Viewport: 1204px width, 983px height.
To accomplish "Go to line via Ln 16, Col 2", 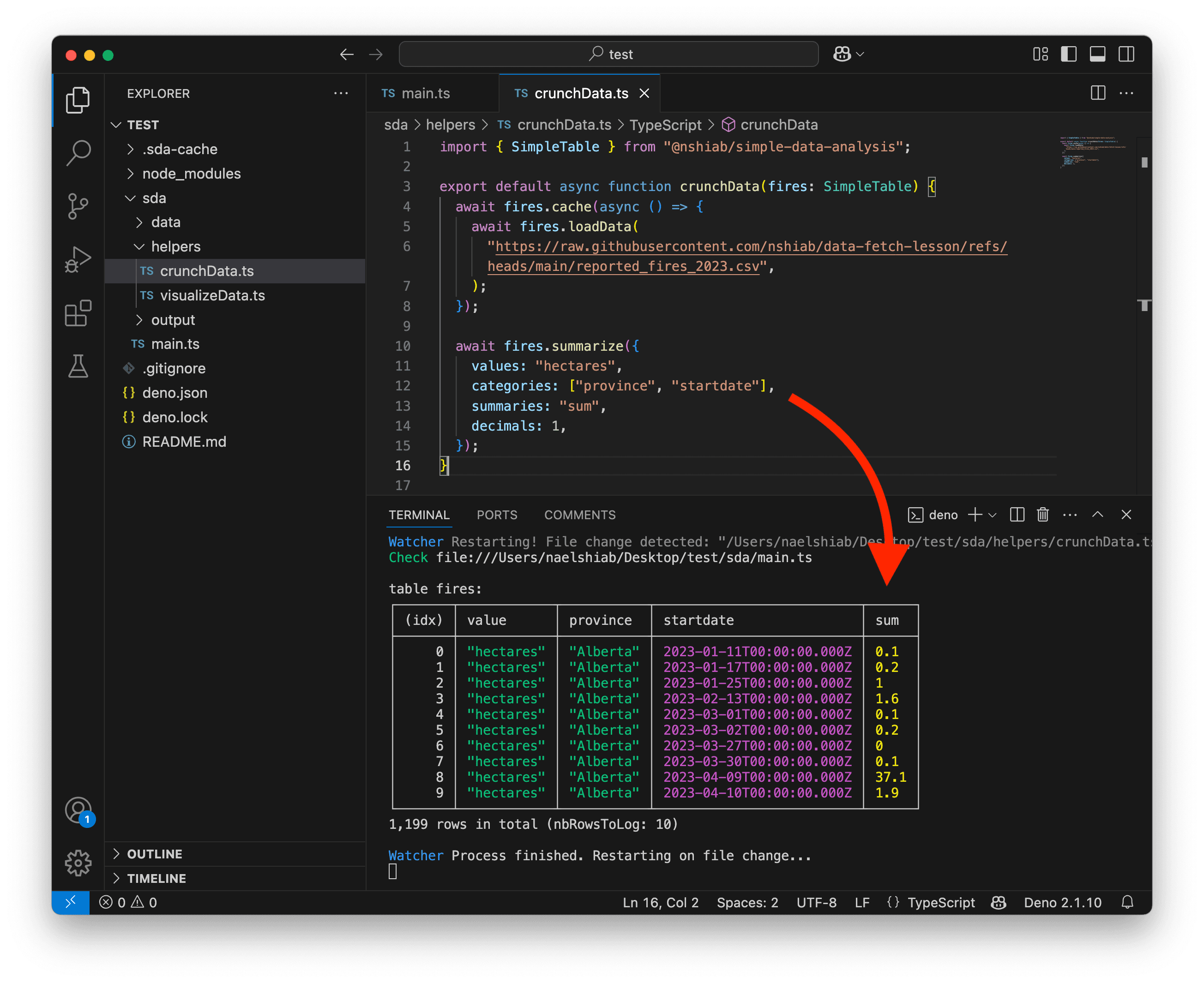I will [660, 903].
